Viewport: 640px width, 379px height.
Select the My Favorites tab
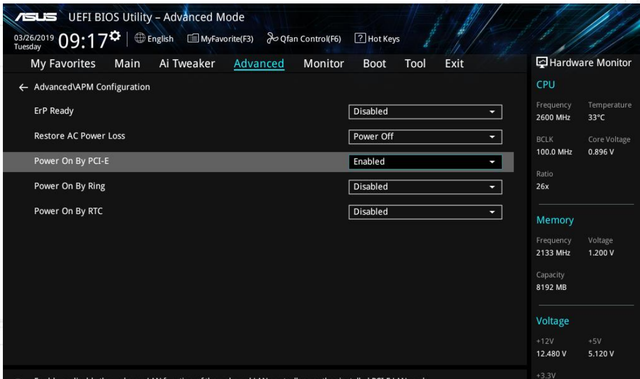pyautogui.click(x=63, y=64)
